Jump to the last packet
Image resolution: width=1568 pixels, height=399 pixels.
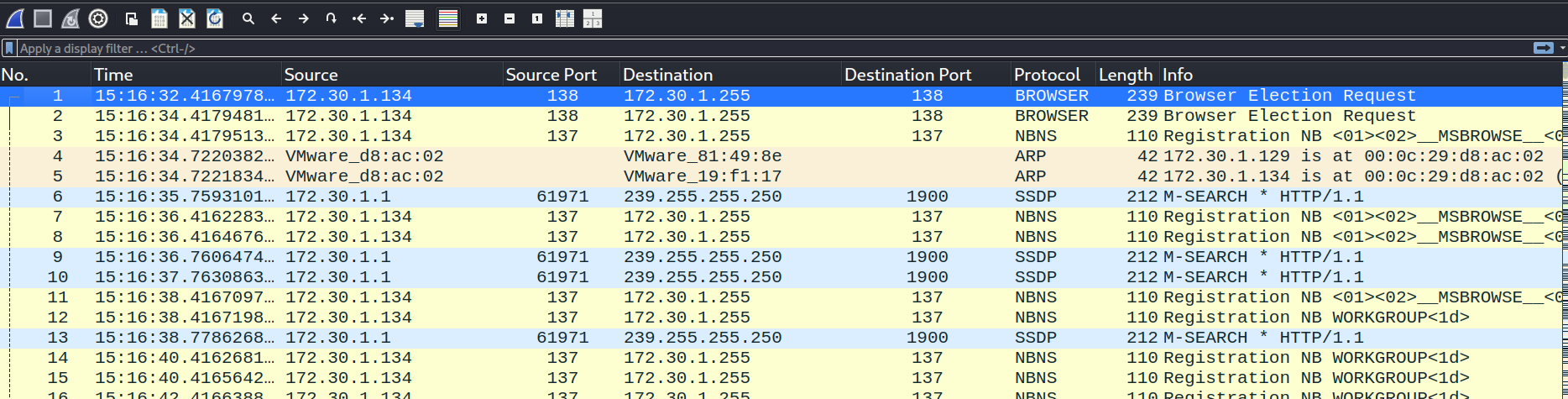387,18
